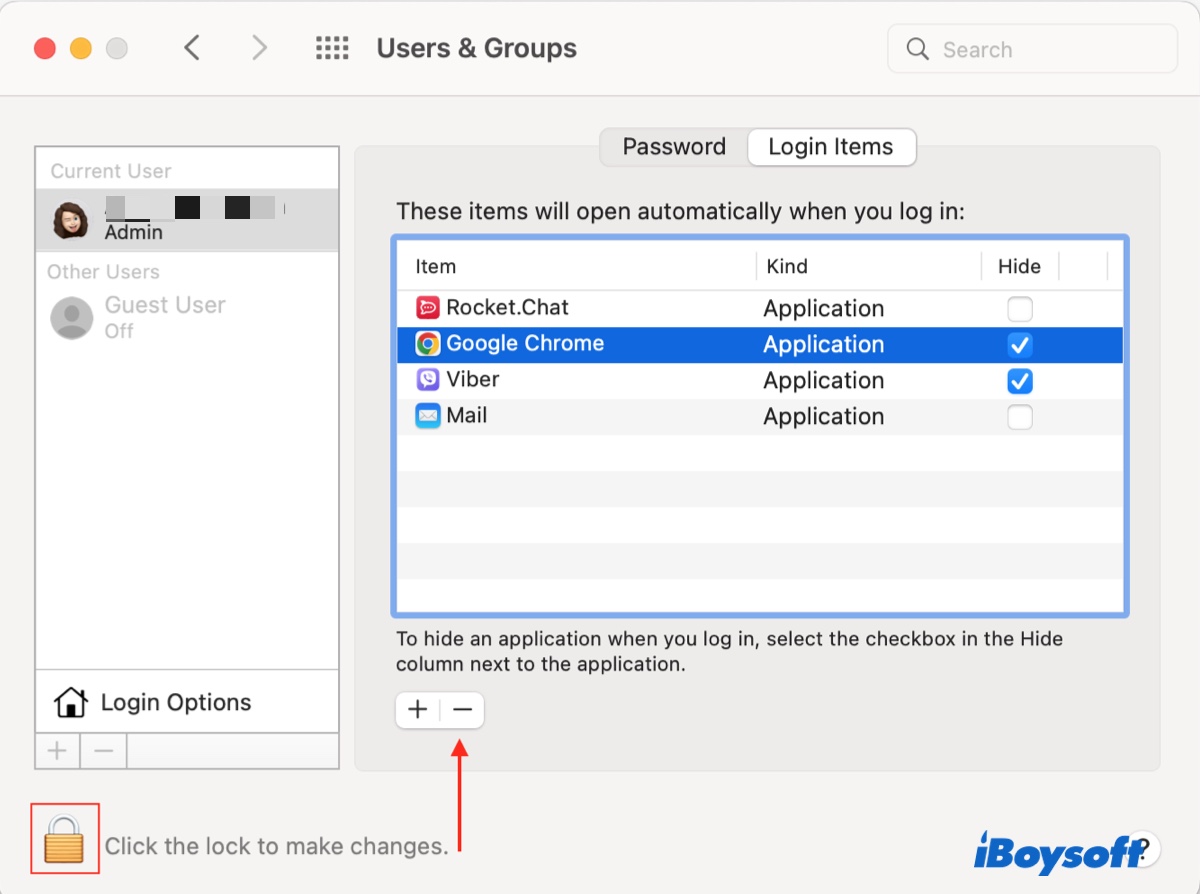The width and height of the screenshot is (1200, 894).
Task: Go back with the left chevron
Action: (192, 47)
